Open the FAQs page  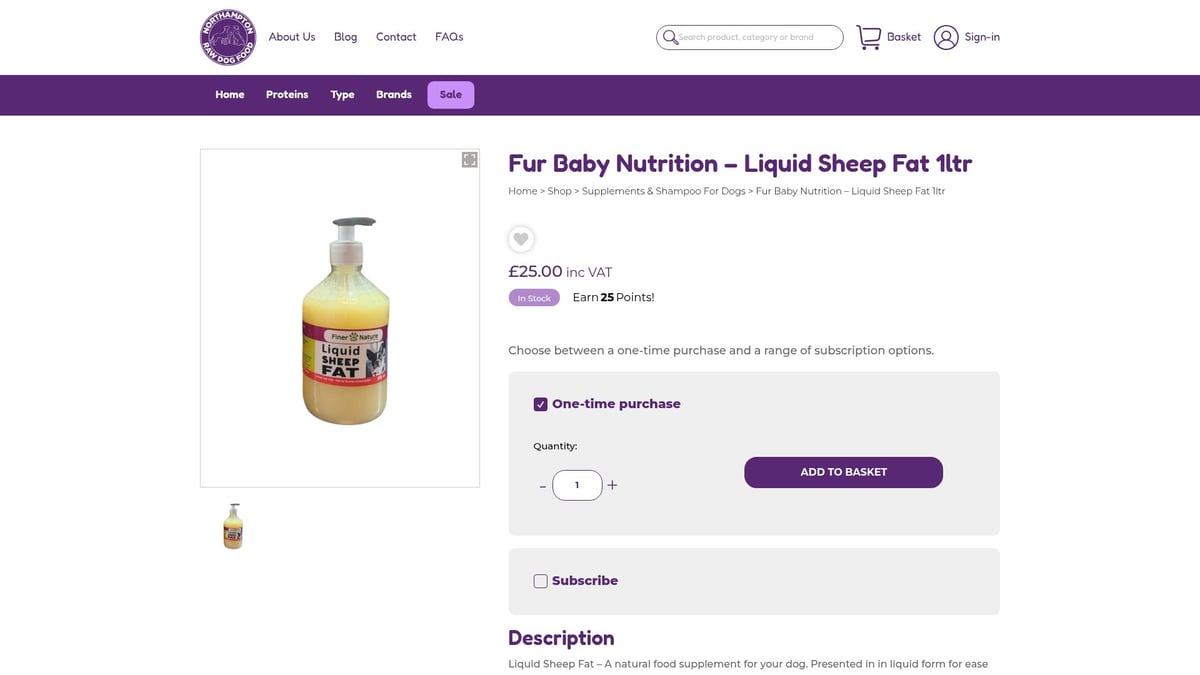click(449, 36)
